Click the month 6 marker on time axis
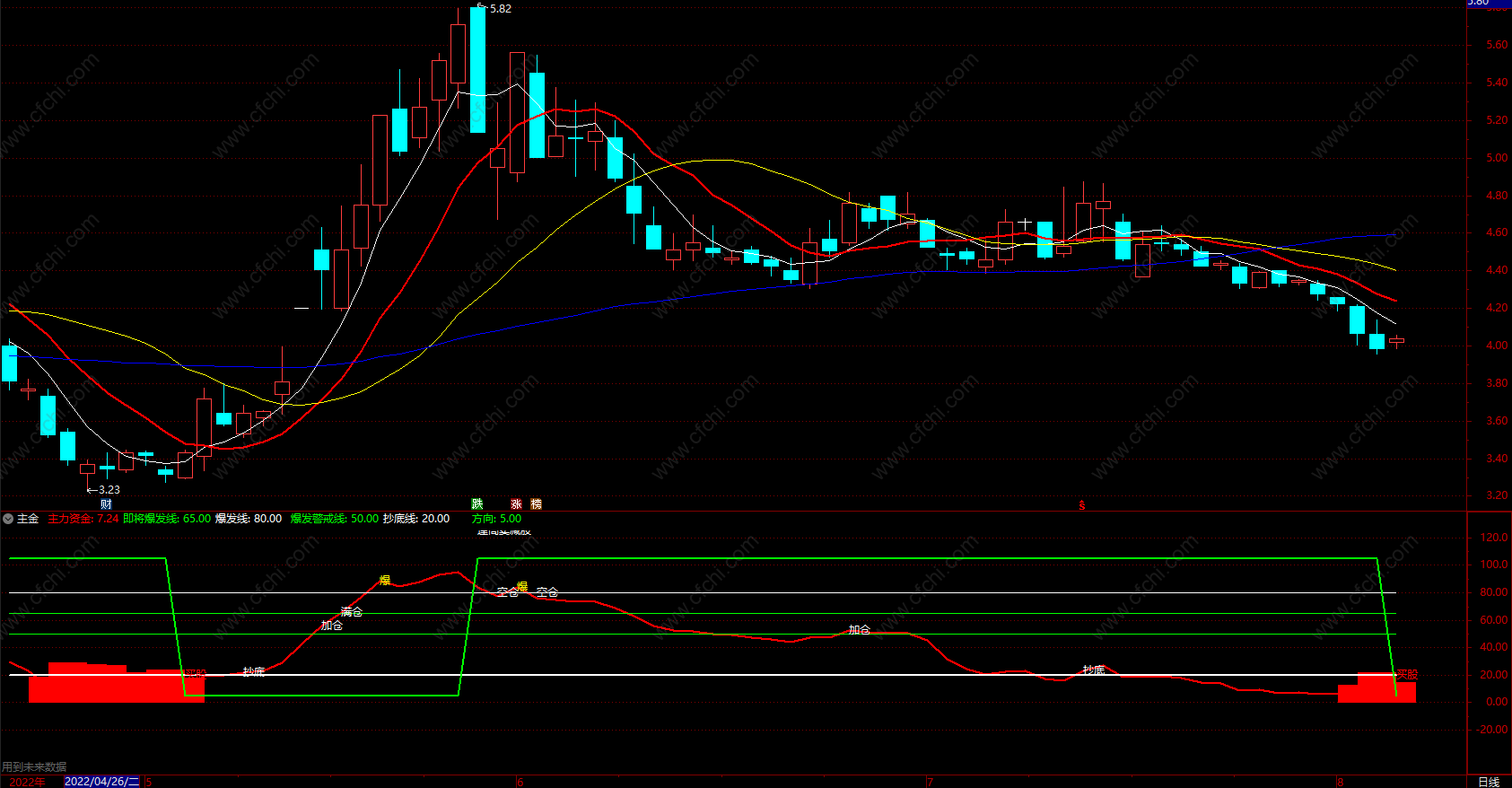The image size is (1512, 788). coord(520,782)
